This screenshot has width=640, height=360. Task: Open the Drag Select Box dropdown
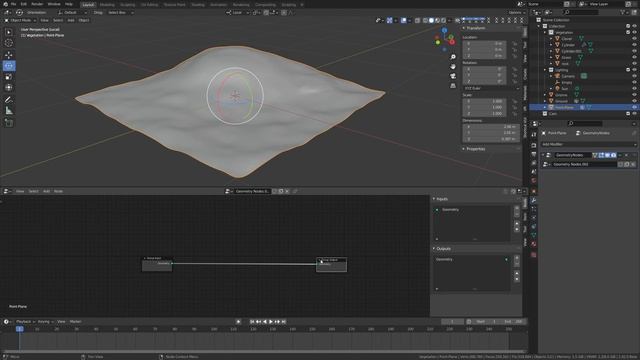120,12
